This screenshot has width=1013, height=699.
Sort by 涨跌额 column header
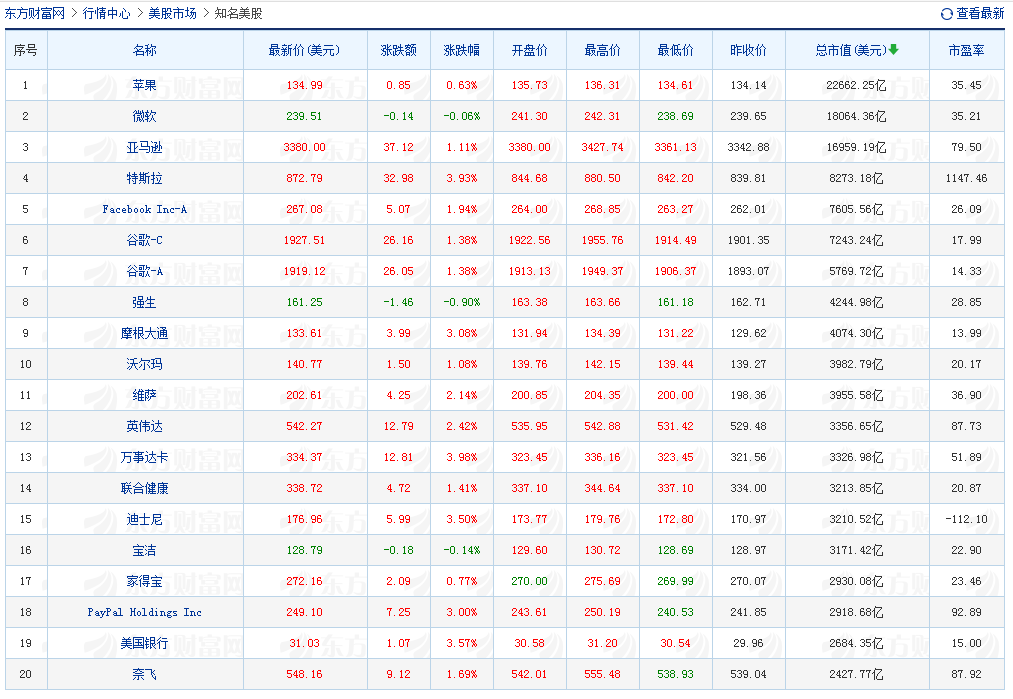399,50
